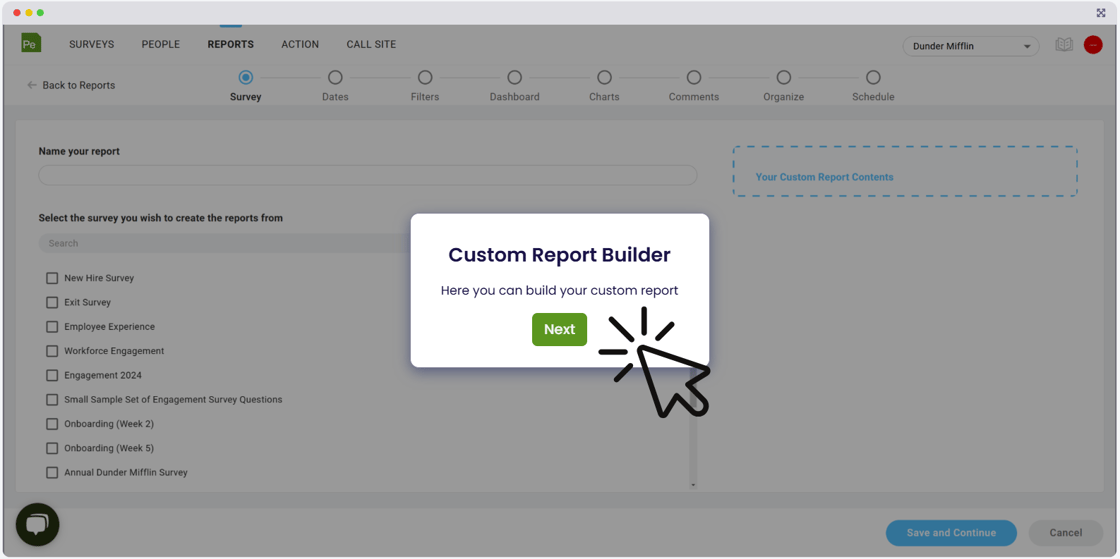Click the green Next button
1120x559 pixels.
559,329
